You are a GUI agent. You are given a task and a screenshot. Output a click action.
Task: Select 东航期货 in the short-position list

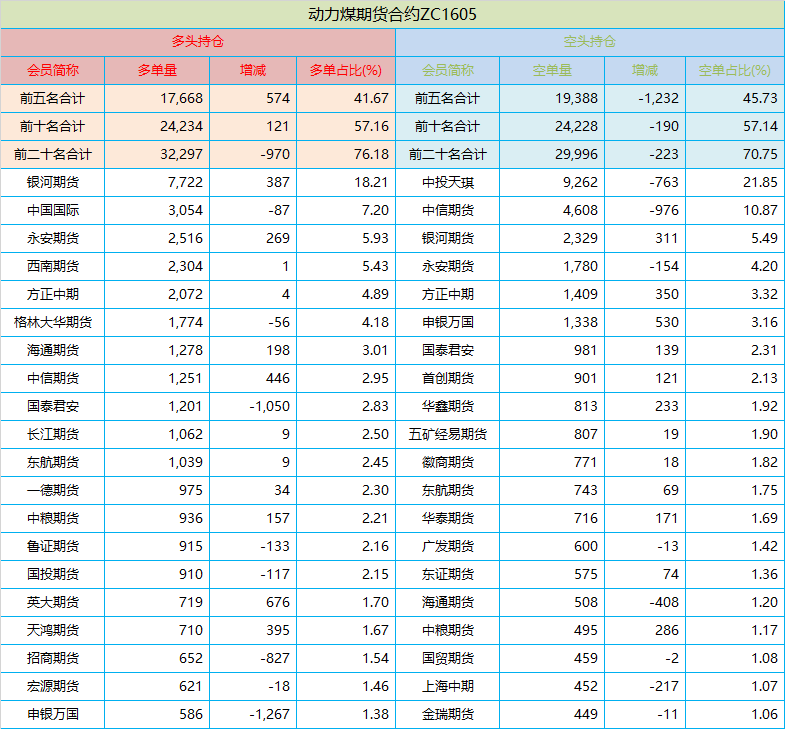pos(448,491)
